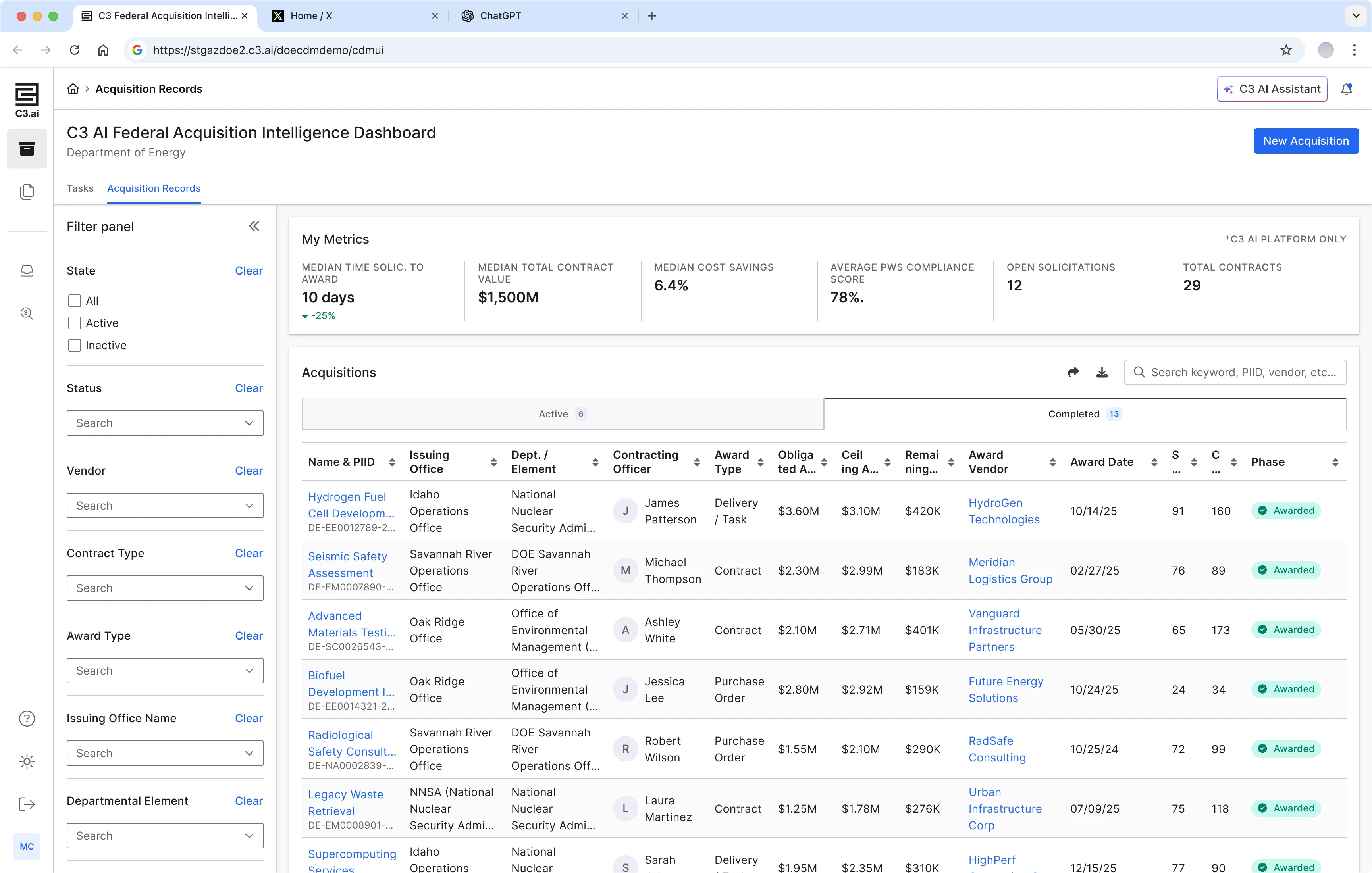Click the browser home button

click(103, 50)
